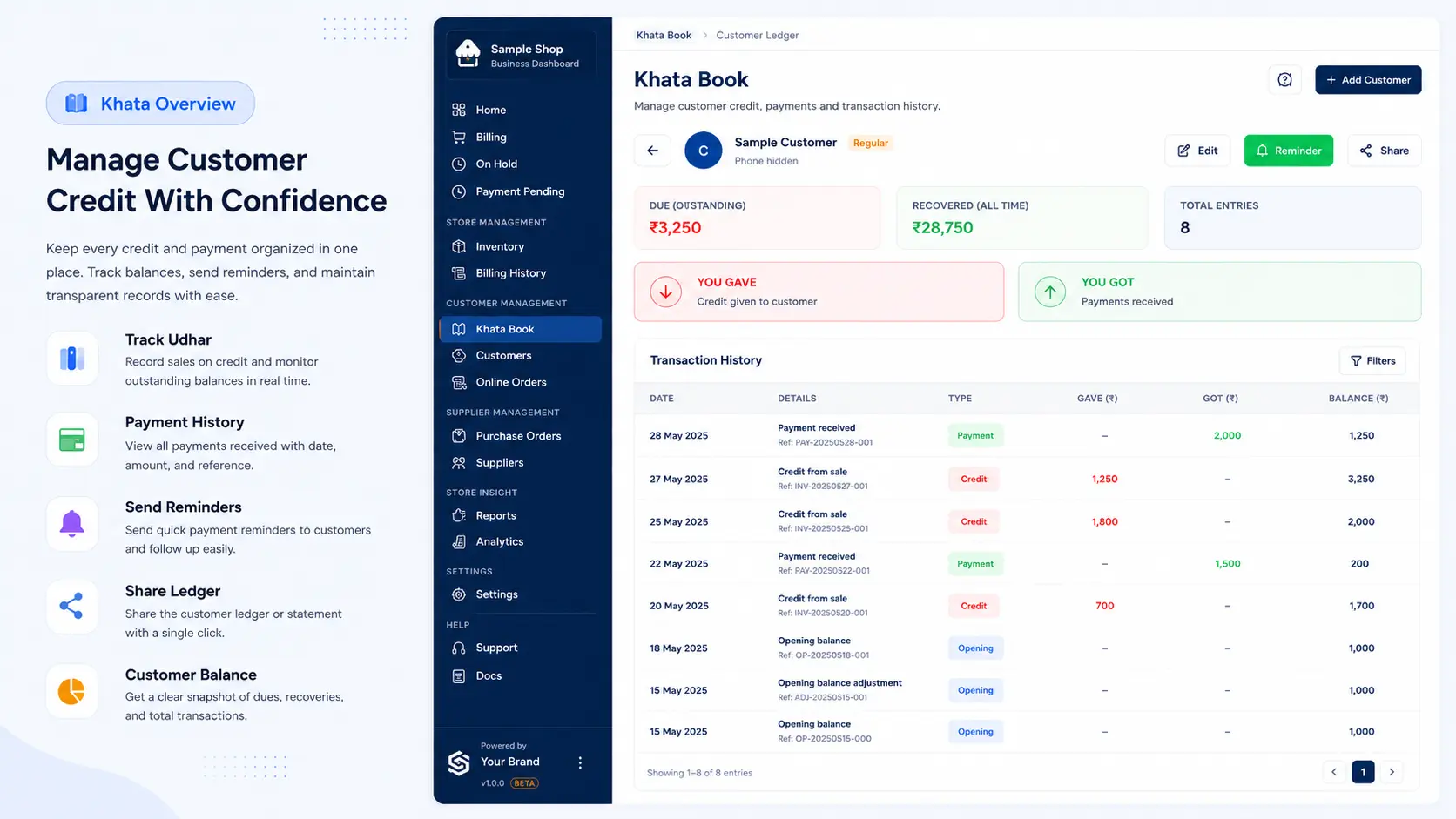
Task: Click the Regular customer badge
Action: coord(870,143)
